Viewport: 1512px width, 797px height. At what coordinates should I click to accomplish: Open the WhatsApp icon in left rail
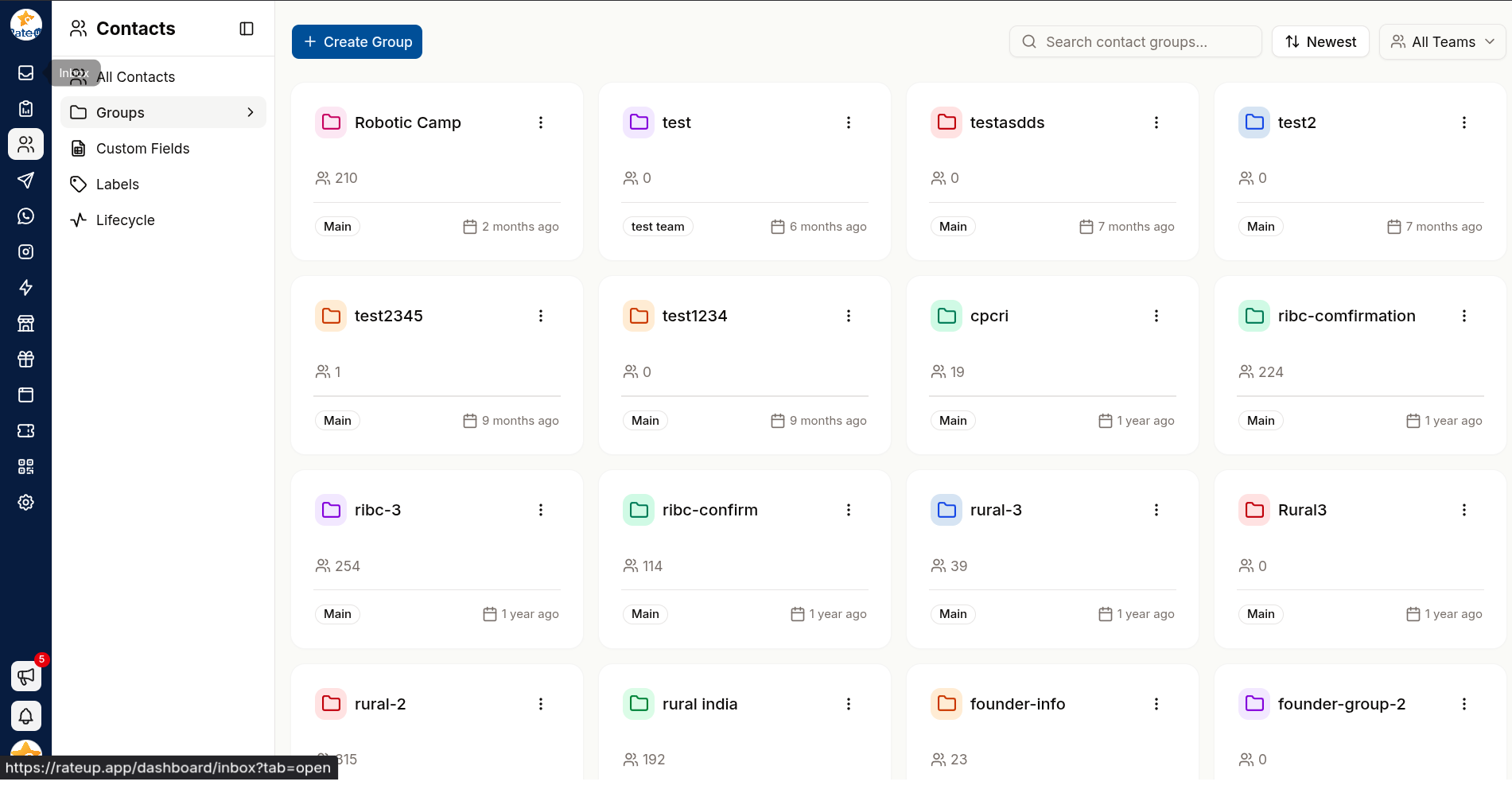point(25,216)
